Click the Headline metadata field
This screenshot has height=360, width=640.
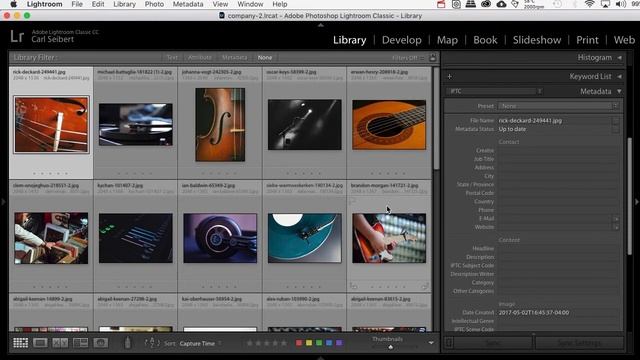tap(558, 248)
